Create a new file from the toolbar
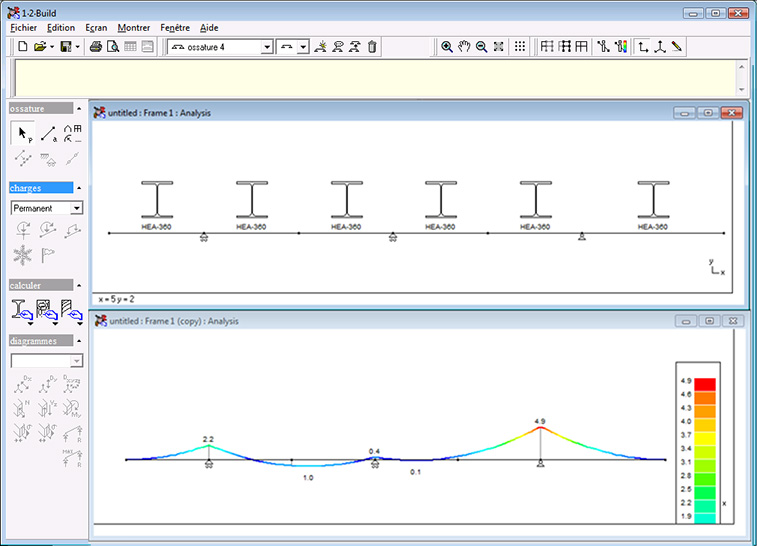 23,47
